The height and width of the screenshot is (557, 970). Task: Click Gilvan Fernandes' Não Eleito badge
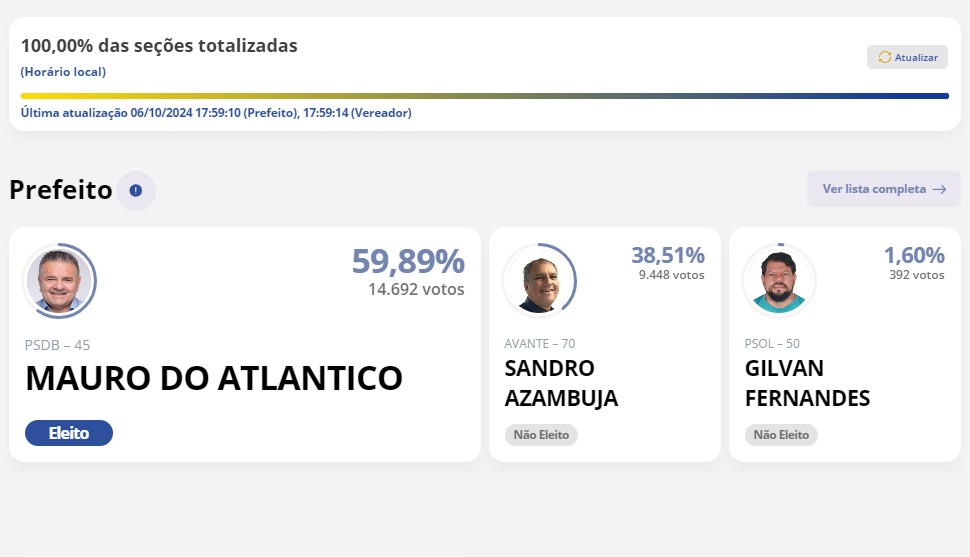[781, 434]
